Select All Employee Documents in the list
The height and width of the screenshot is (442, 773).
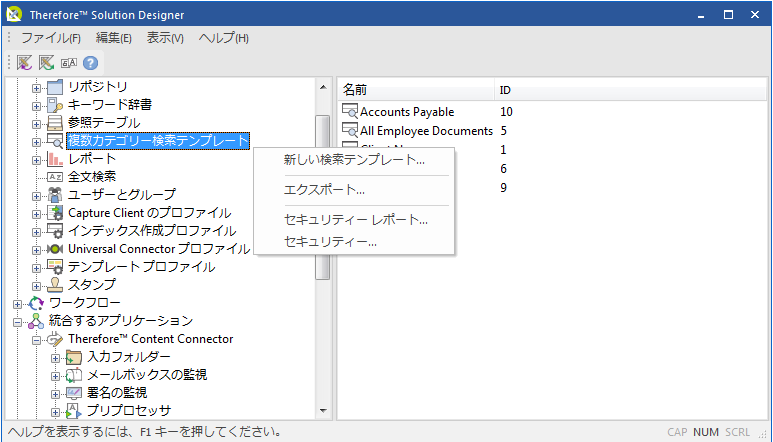click(426, 130)
